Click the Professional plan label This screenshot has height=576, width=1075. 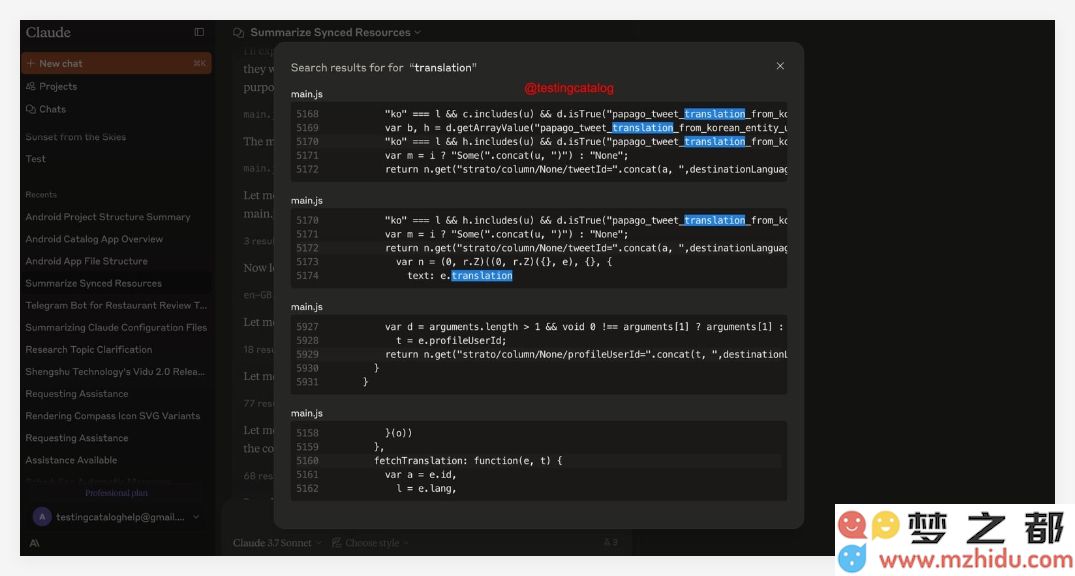[x=116, y=493]
